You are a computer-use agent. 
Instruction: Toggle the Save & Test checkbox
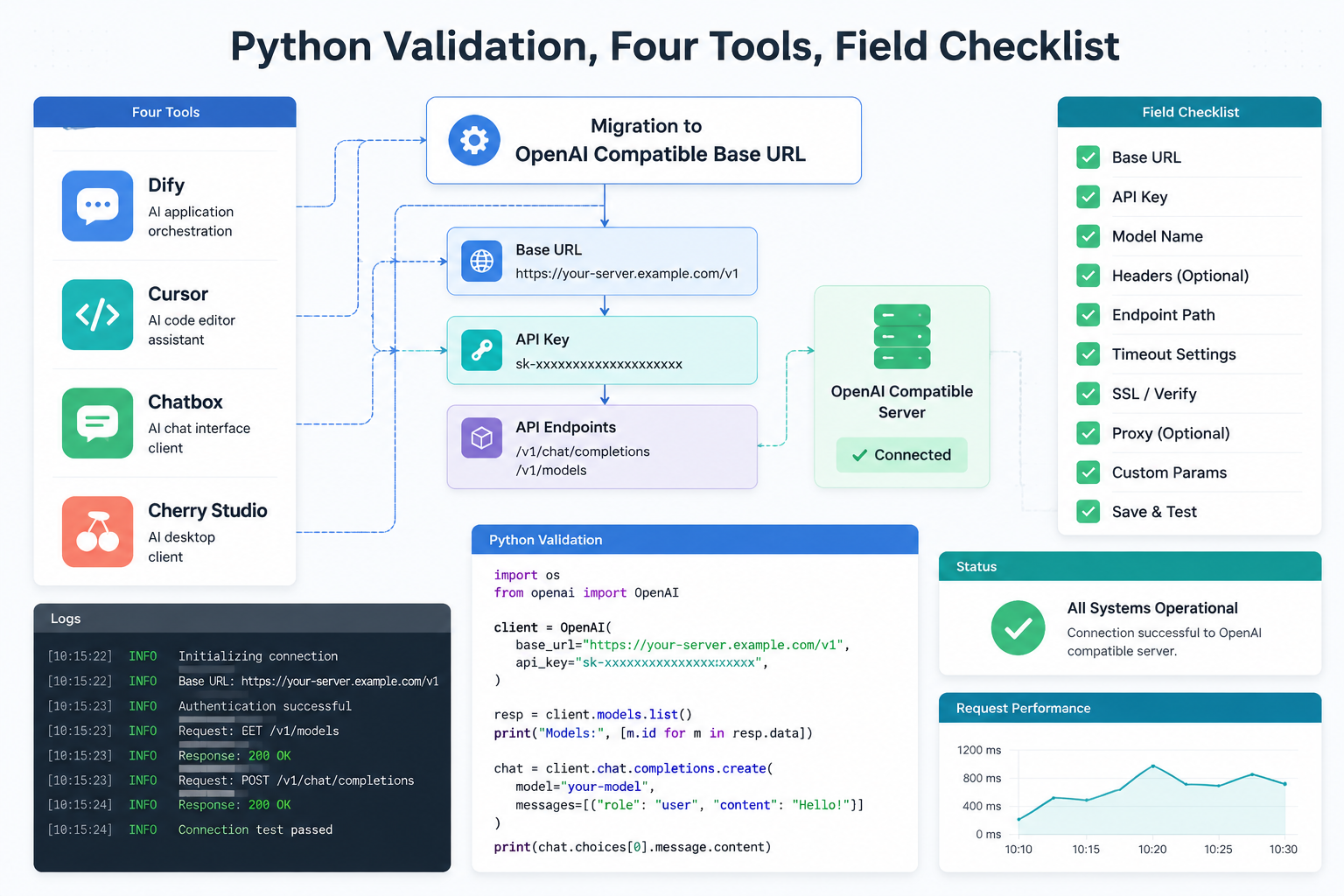[x=1088, y=512]
